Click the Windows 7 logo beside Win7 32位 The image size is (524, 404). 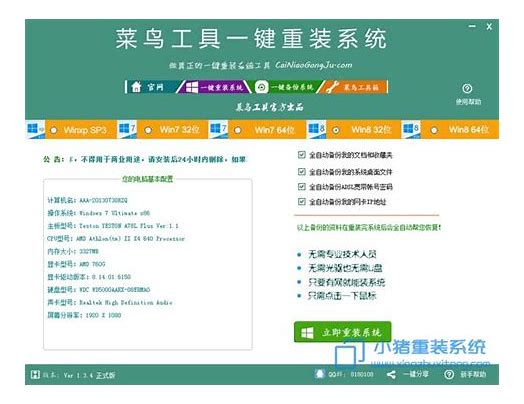click(x=127, y=129)
